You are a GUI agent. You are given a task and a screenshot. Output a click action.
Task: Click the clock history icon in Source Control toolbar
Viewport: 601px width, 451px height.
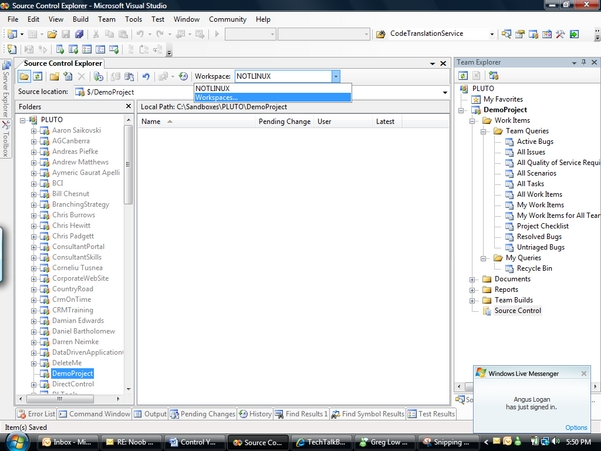point(183,76)
